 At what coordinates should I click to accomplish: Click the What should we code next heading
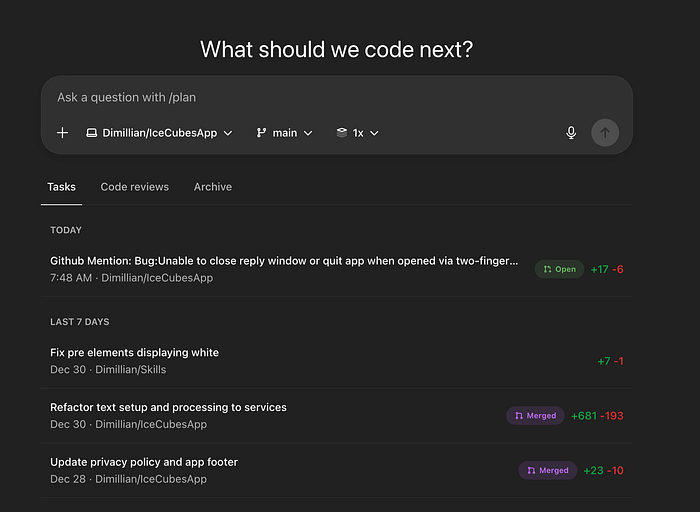point(336,49)
